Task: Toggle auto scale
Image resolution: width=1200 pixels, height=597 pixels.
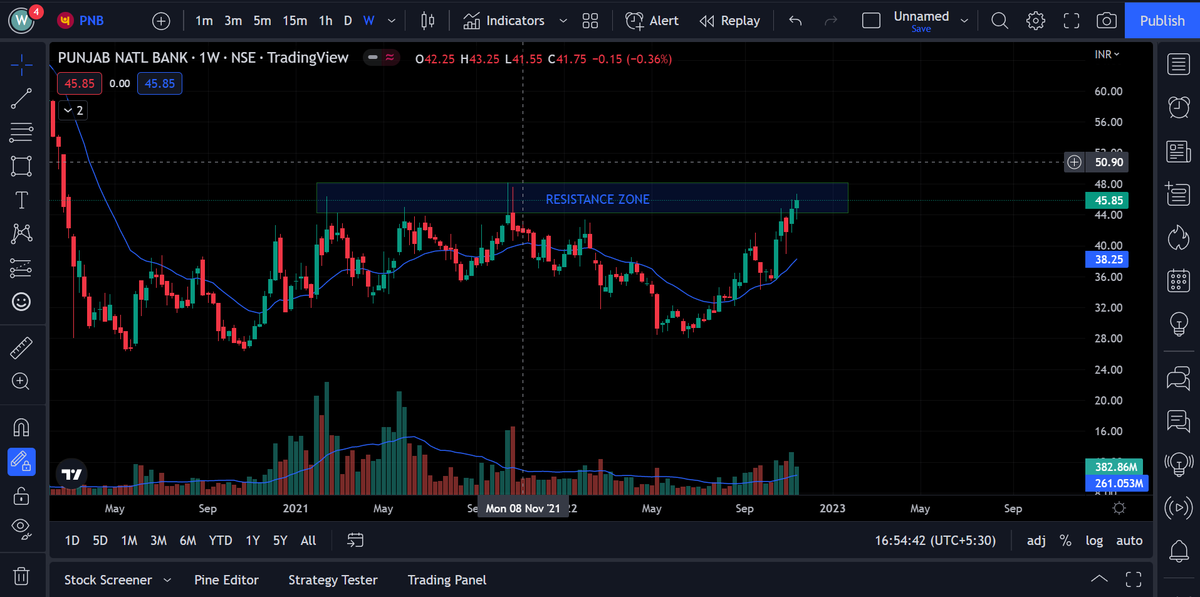Action: (x=1129, y=540)
